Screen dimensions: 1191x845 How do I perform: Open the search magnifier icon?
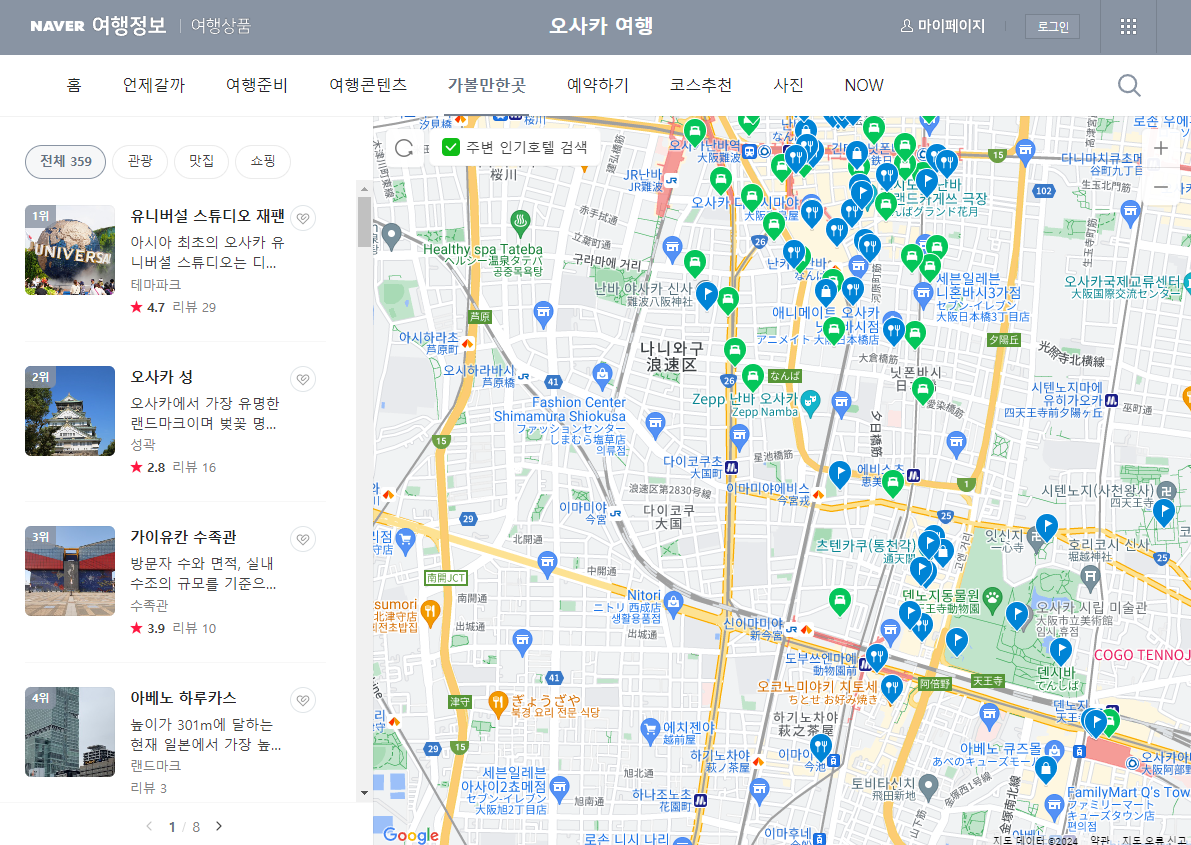pos(1129,85)
